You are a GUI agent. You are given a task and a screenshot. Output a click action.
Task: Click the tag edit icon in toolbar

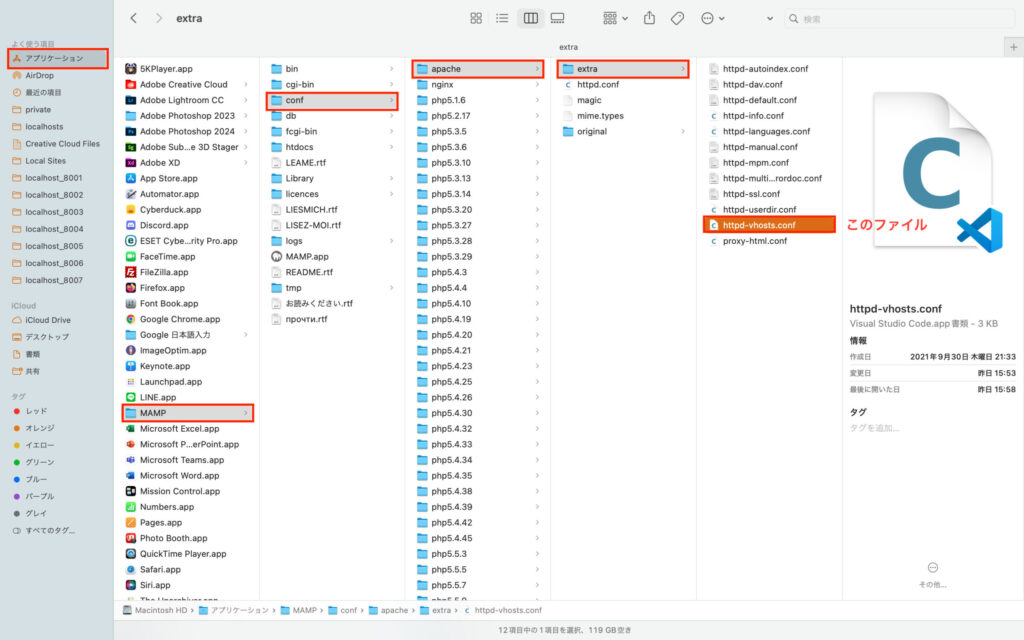[677, 18]
